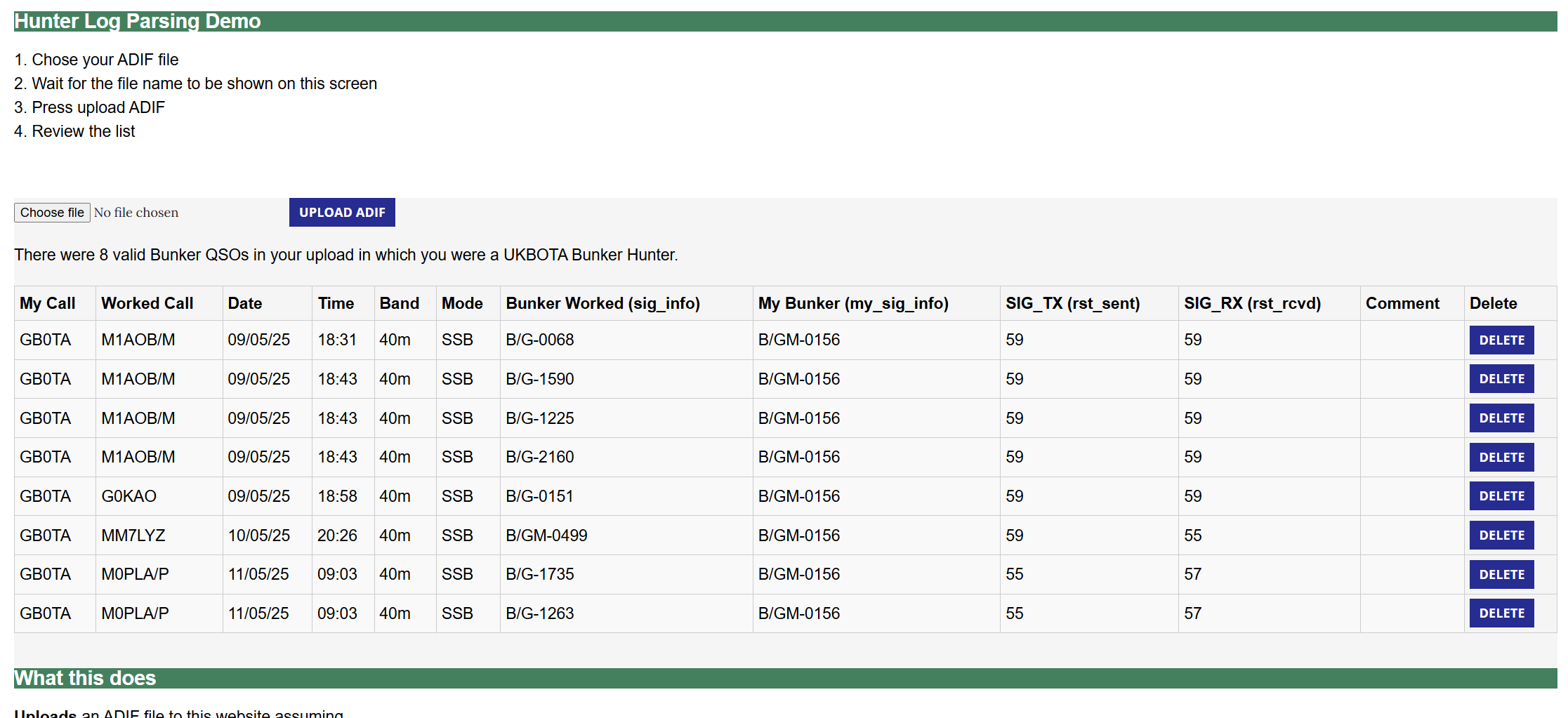Select the SIG_TX (rst_sent) column header
1568x718 pixels.
[x=1072, y=303]
